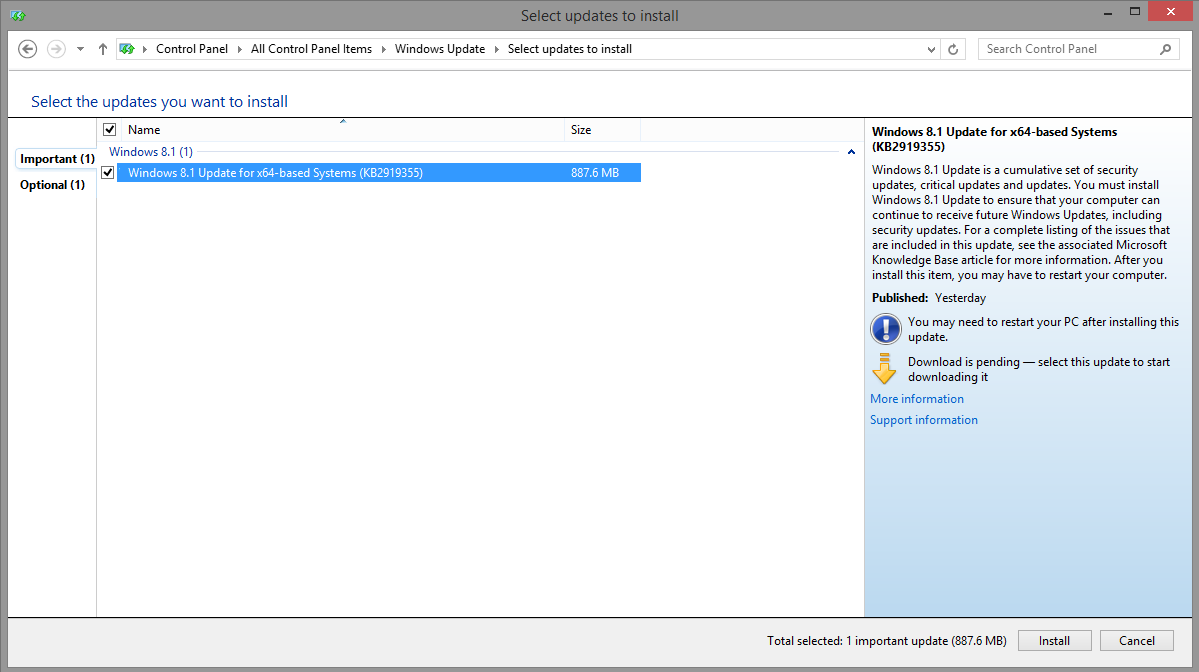Click the Select updates to install breadcrumb

570,49
